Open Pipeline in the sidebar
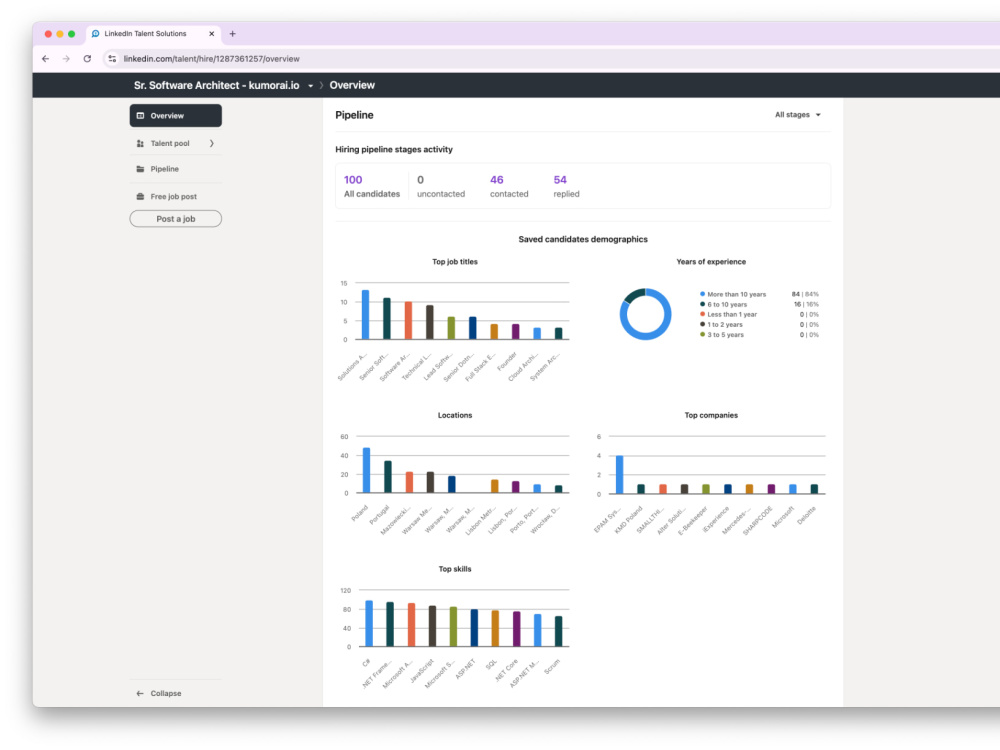This screenshot has width=1000, height=750. 175,169
